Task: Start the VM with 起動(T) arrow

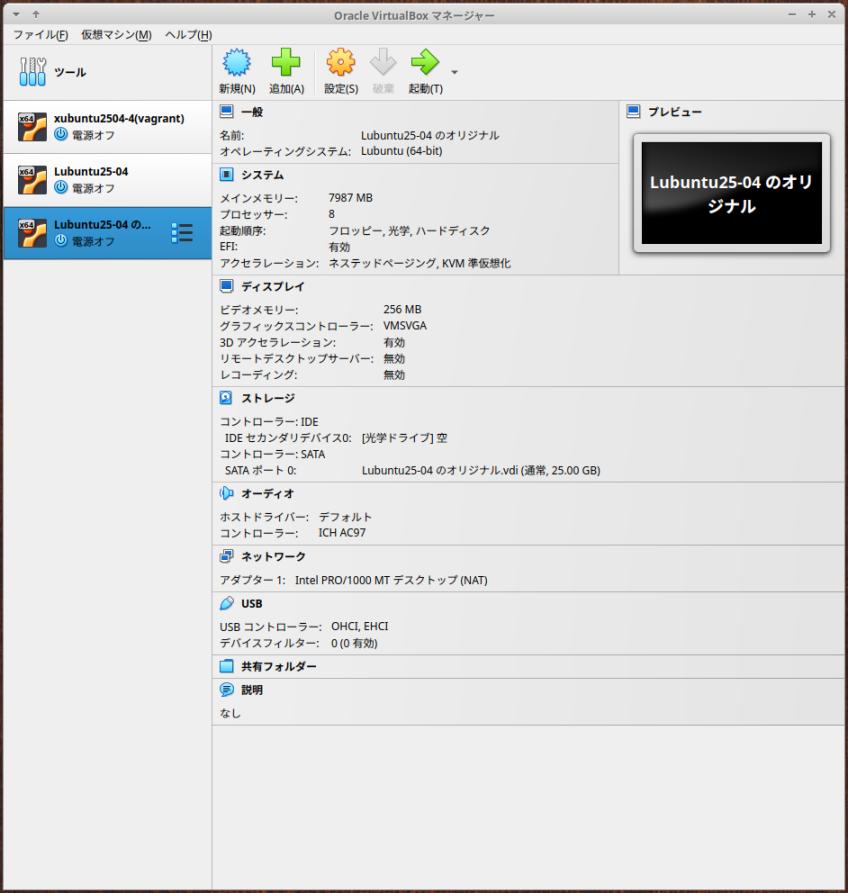Action: [425, 62]
